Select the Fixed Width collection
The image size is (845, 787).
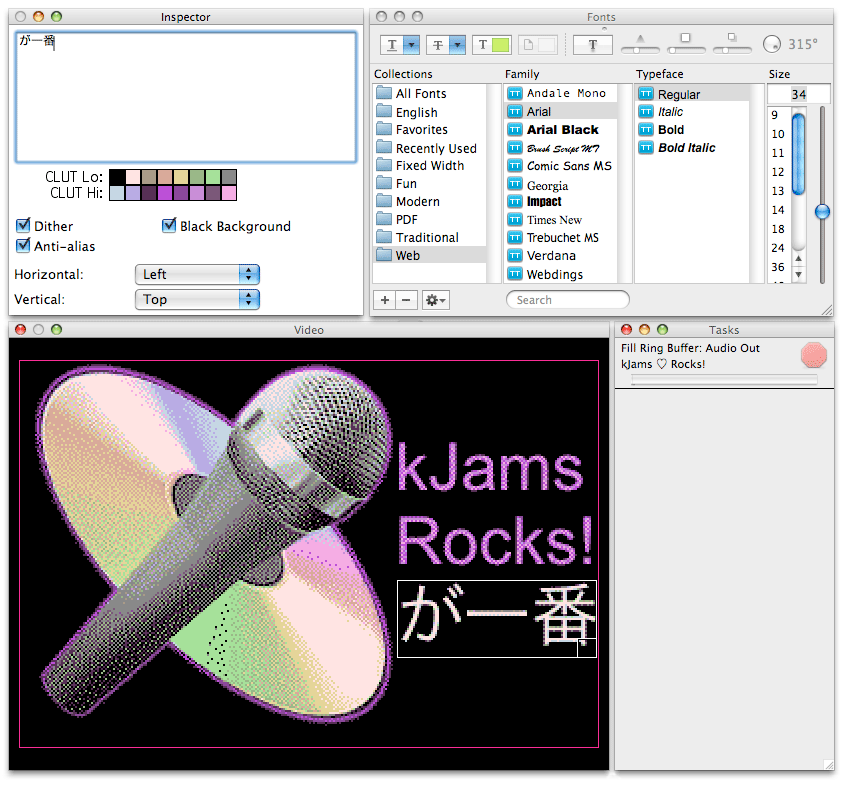pos(430,165)
